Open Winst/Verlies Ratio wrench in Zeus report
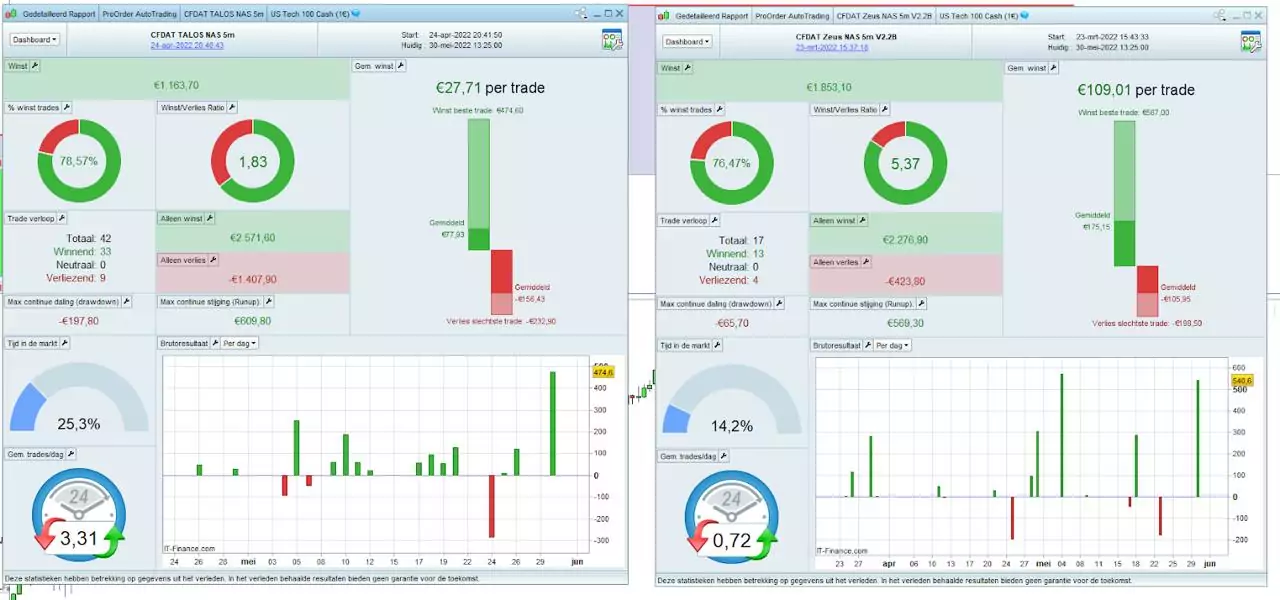 point(885,108)
